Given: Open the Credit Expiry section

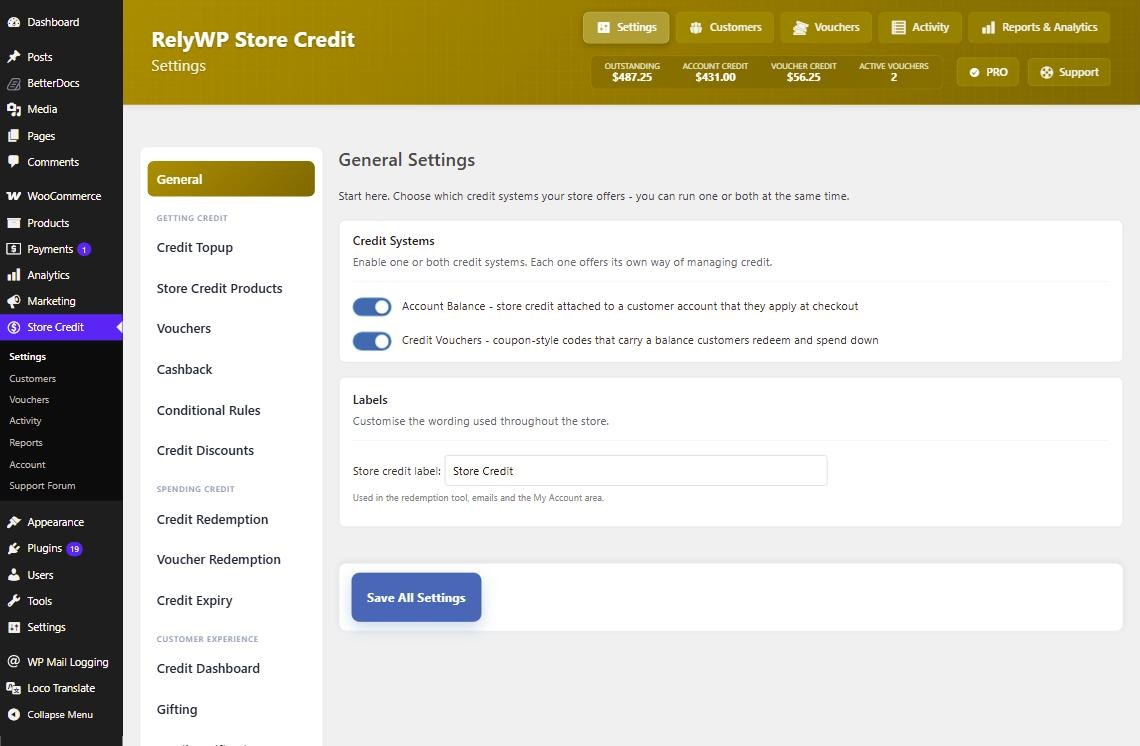Looking at the screenshot, I should (195, 600).
